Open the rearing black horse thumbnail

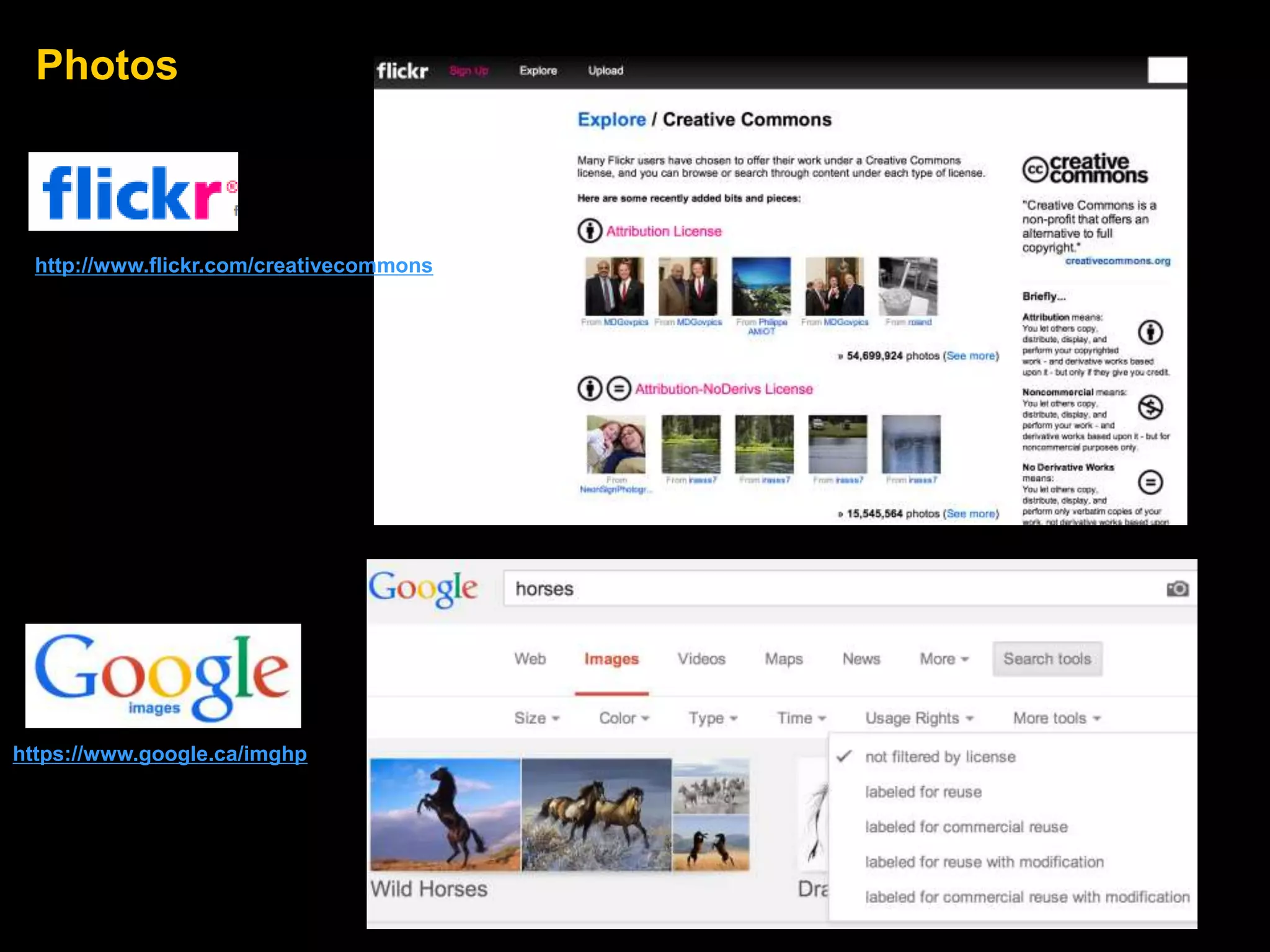point(445,814)
